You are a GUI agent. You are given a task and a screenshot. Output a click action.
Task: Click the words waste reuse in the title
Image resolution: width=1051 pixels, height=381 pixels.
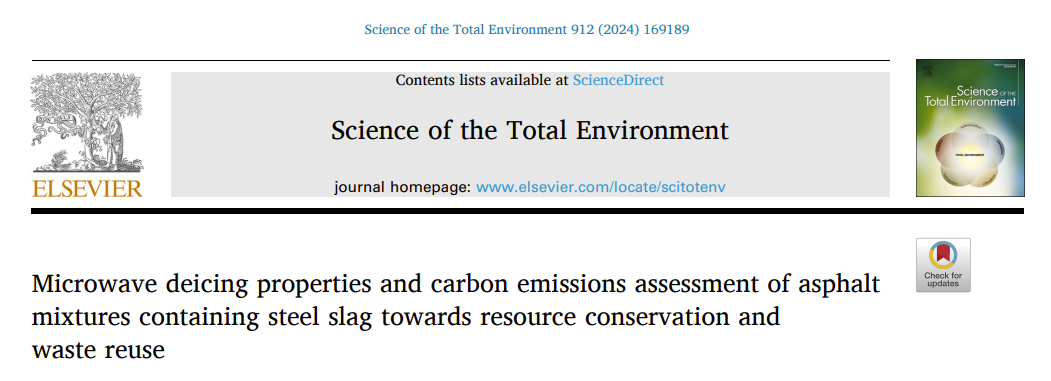click(x=98, y=349)
